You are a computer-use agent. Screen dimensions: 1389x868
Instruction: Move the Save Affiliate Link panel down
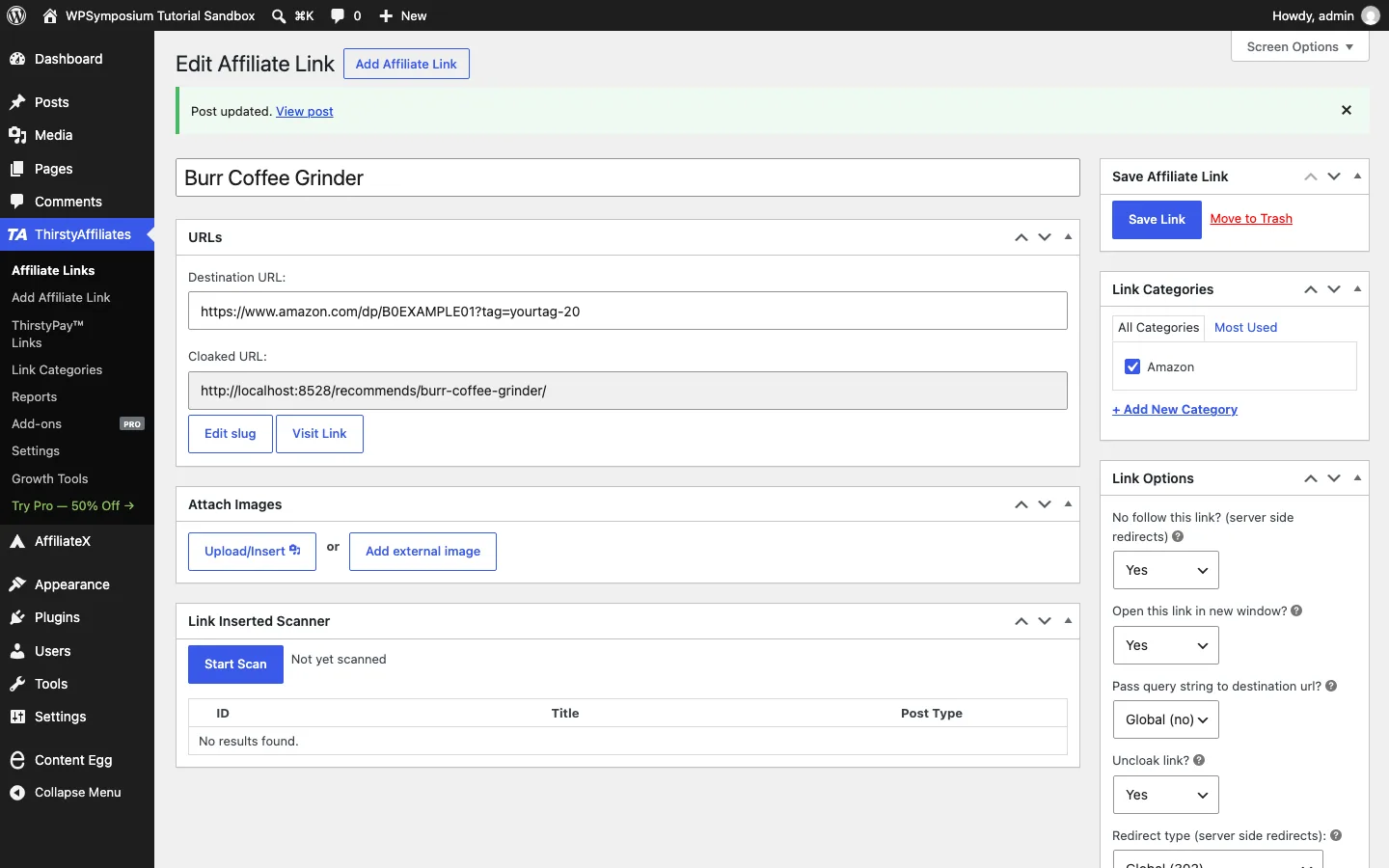(x=1334, y=176)
